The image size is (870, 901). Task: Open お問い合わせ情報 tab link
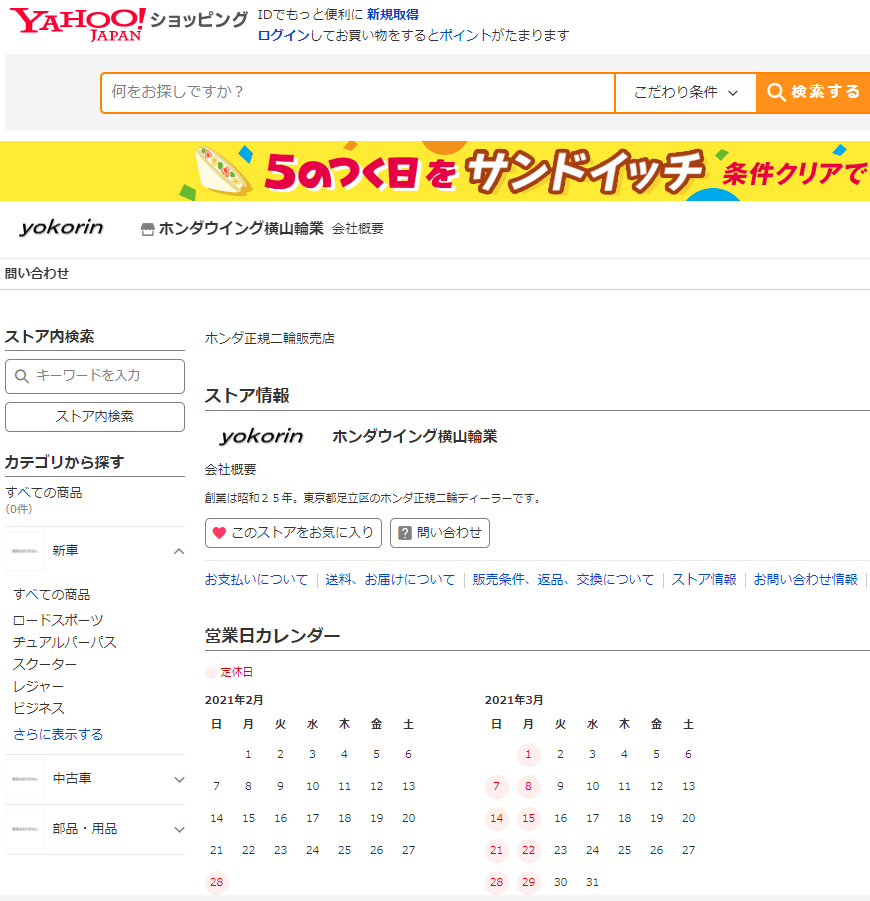[805, 579]
